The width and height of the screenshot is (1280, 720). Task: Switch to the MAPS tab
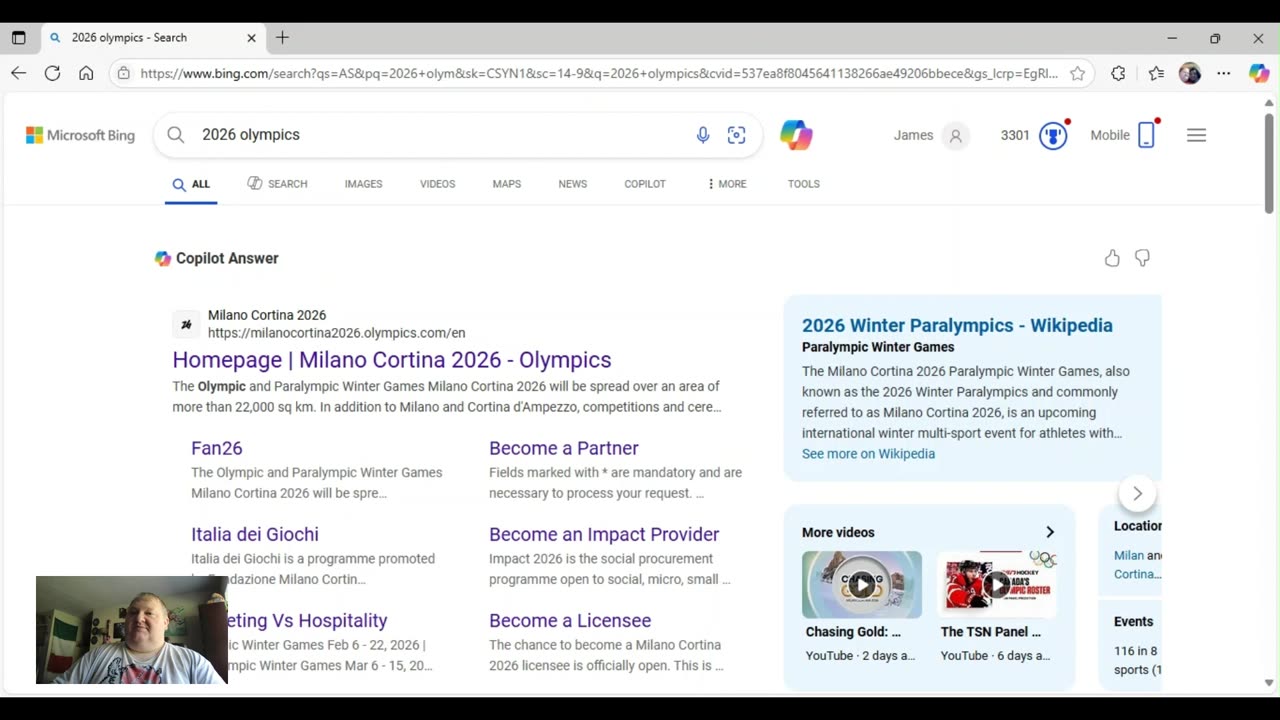(x=506, y=184)
